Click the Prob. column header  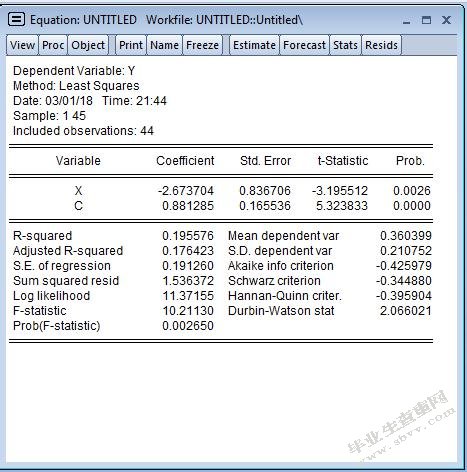pos(410,161)
